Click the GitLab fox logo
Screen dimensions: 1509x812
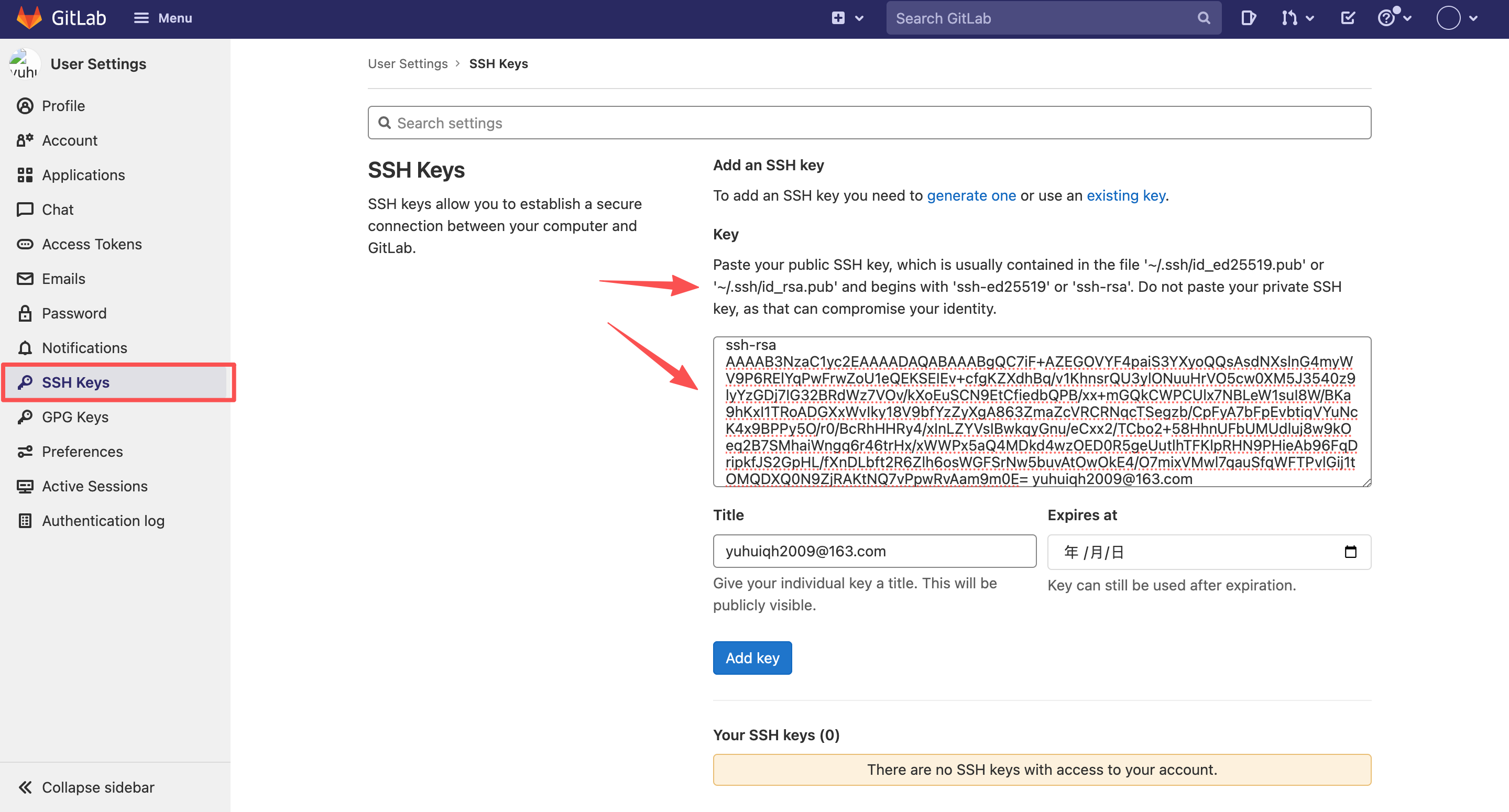tap(29, 18)
